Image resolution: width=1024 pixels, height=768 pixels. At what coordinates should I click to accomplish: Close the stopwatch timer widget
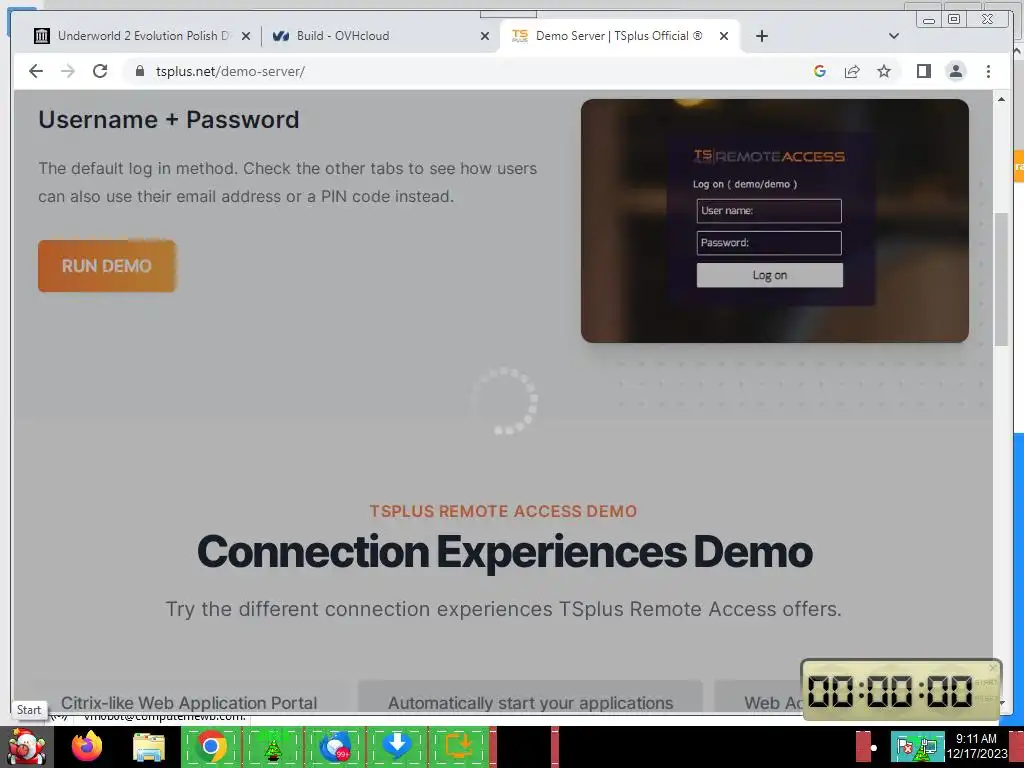point(993,668)
